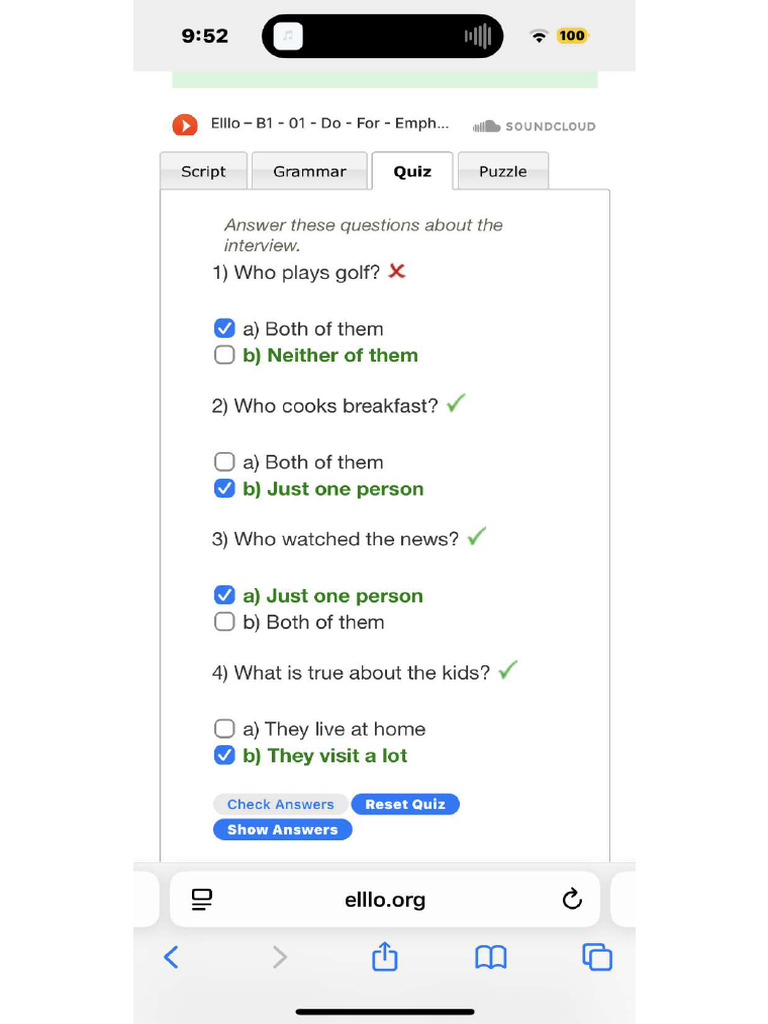The width and height of the screenshot is (768, 1024).
Task: Uncheck 'They visit a lot' option
Action: point(225,756)
